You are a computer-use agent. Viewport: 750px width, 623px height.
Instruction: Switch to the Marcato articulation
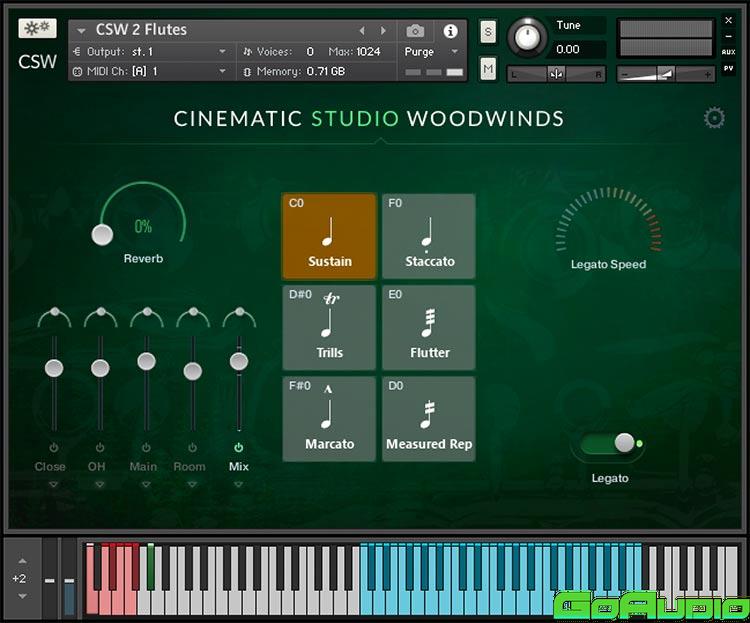329,418
